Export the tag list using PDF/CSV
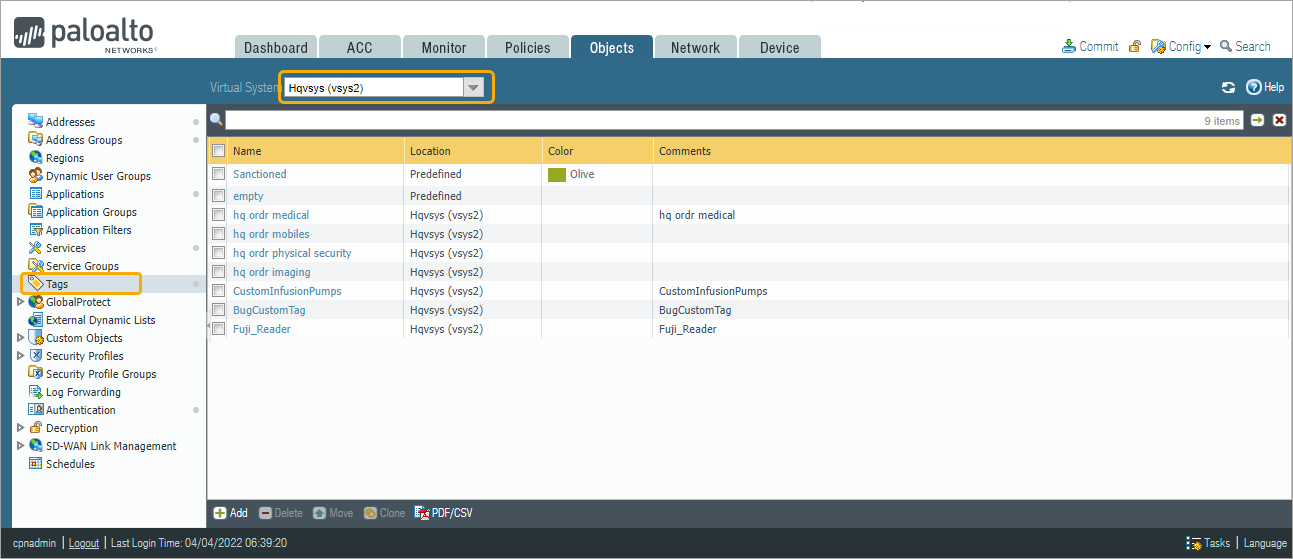 click(444, 513)
